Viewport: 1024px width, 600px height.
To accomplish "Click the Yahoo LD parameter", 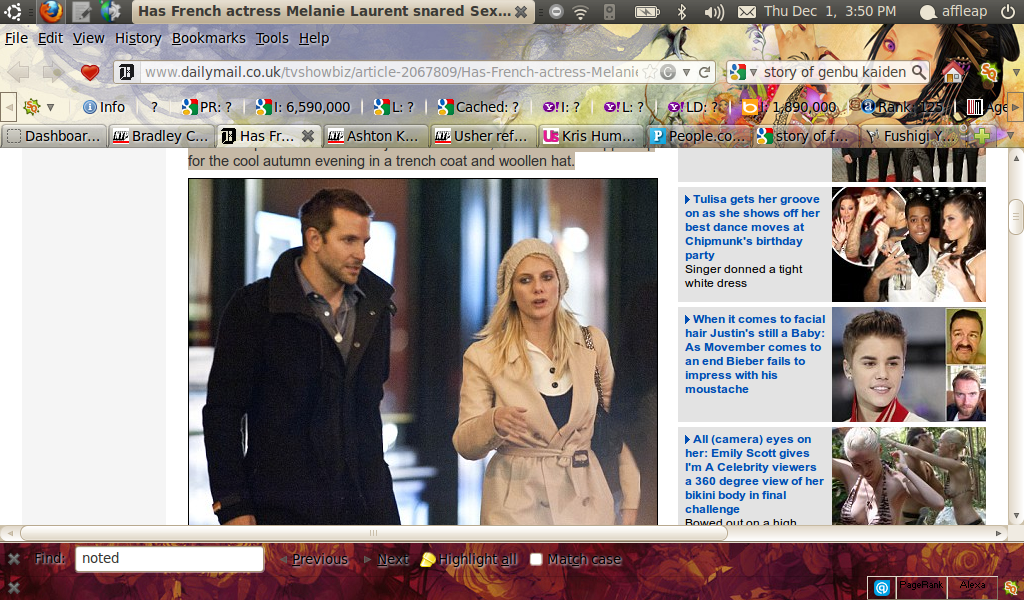I will coord(692,107).
